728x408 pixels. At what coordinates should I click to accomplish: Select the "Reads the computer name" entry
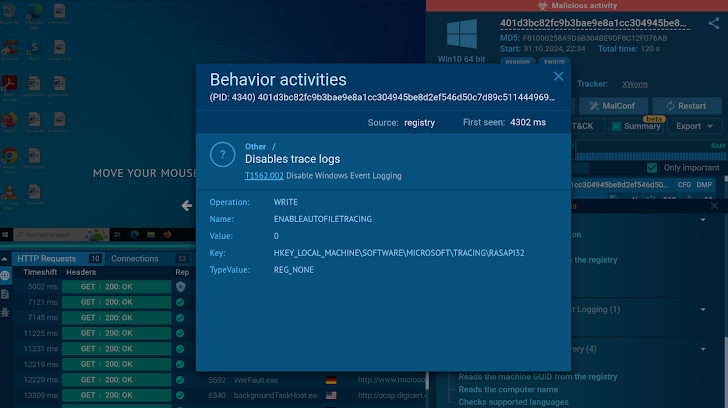[508, 390]
